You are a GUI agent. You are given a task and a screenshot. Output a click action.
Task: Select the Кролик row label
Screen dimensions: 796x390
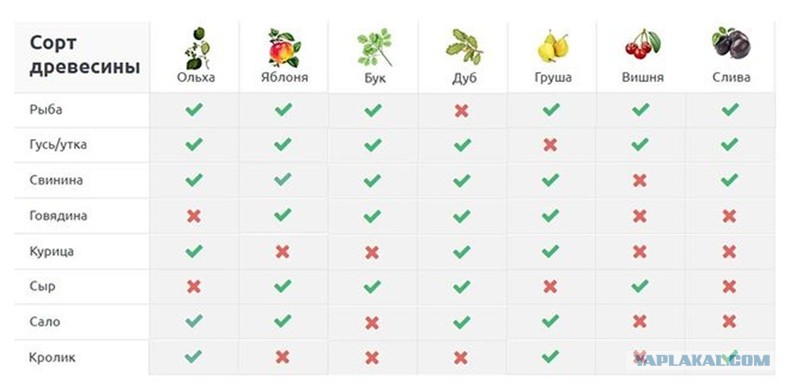coord(52,358)
